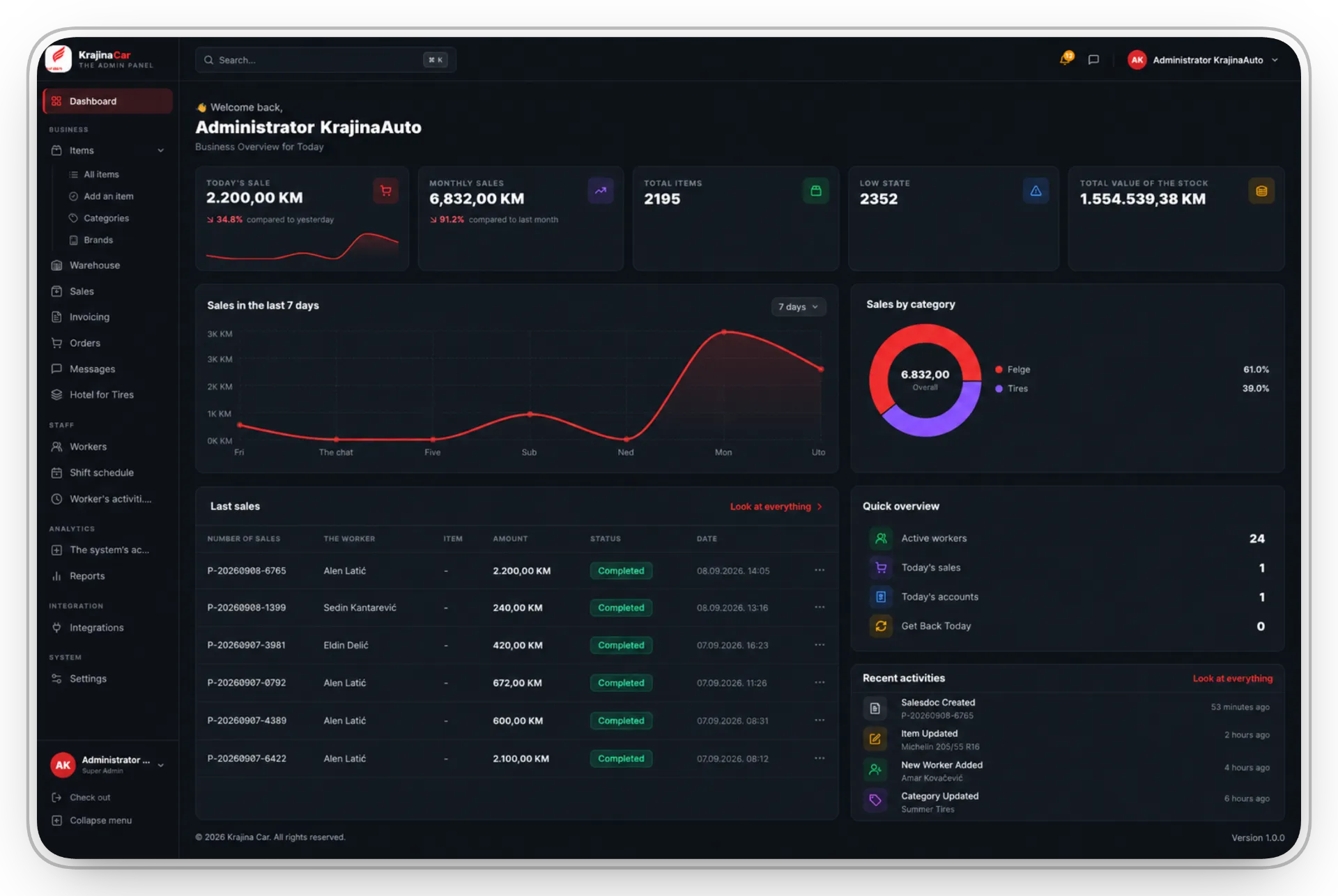The image size is (1338, 896).
Task: Click the yellow database icon in stock value card
Action: pos(1261,191)
